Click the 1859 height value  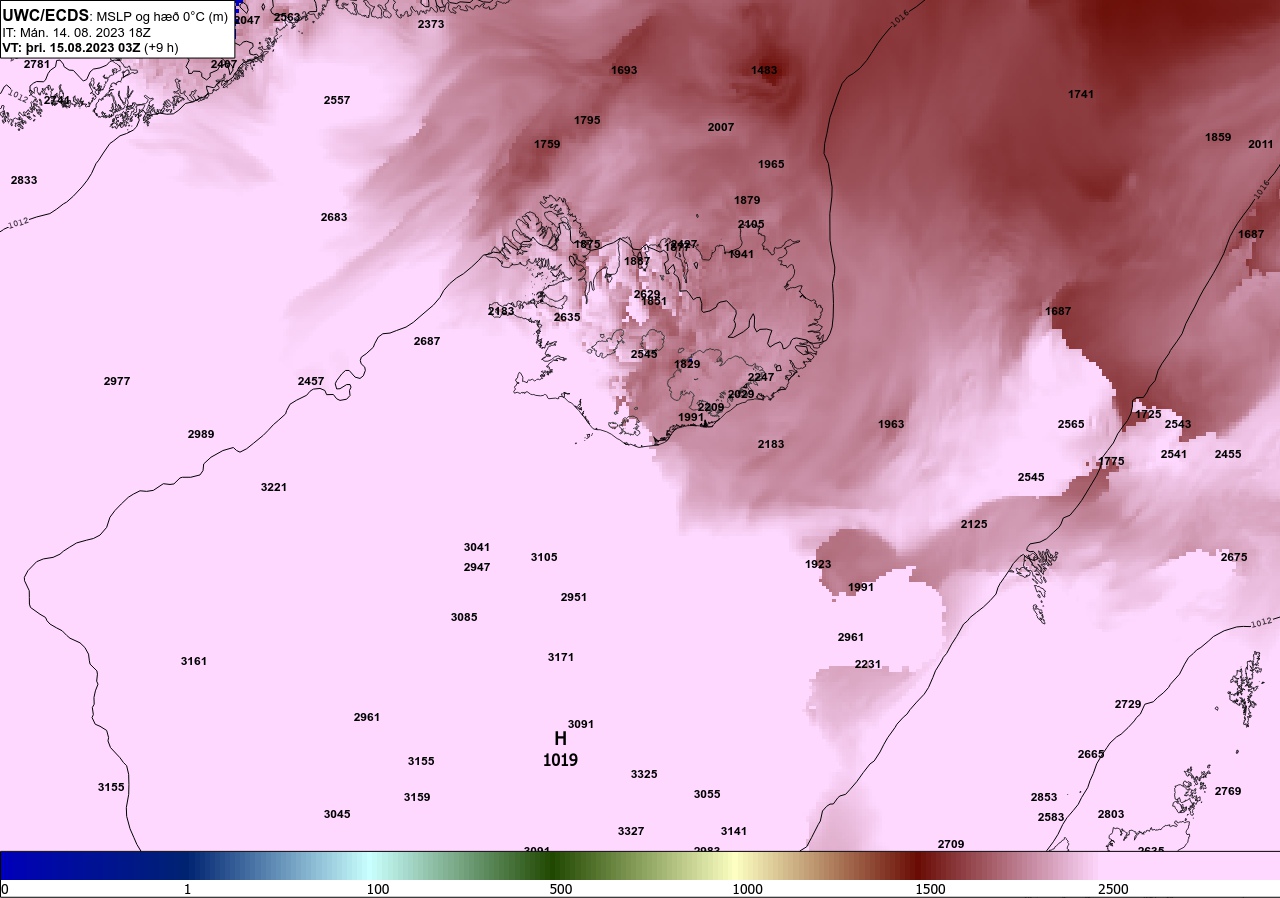coord(1218,137)
